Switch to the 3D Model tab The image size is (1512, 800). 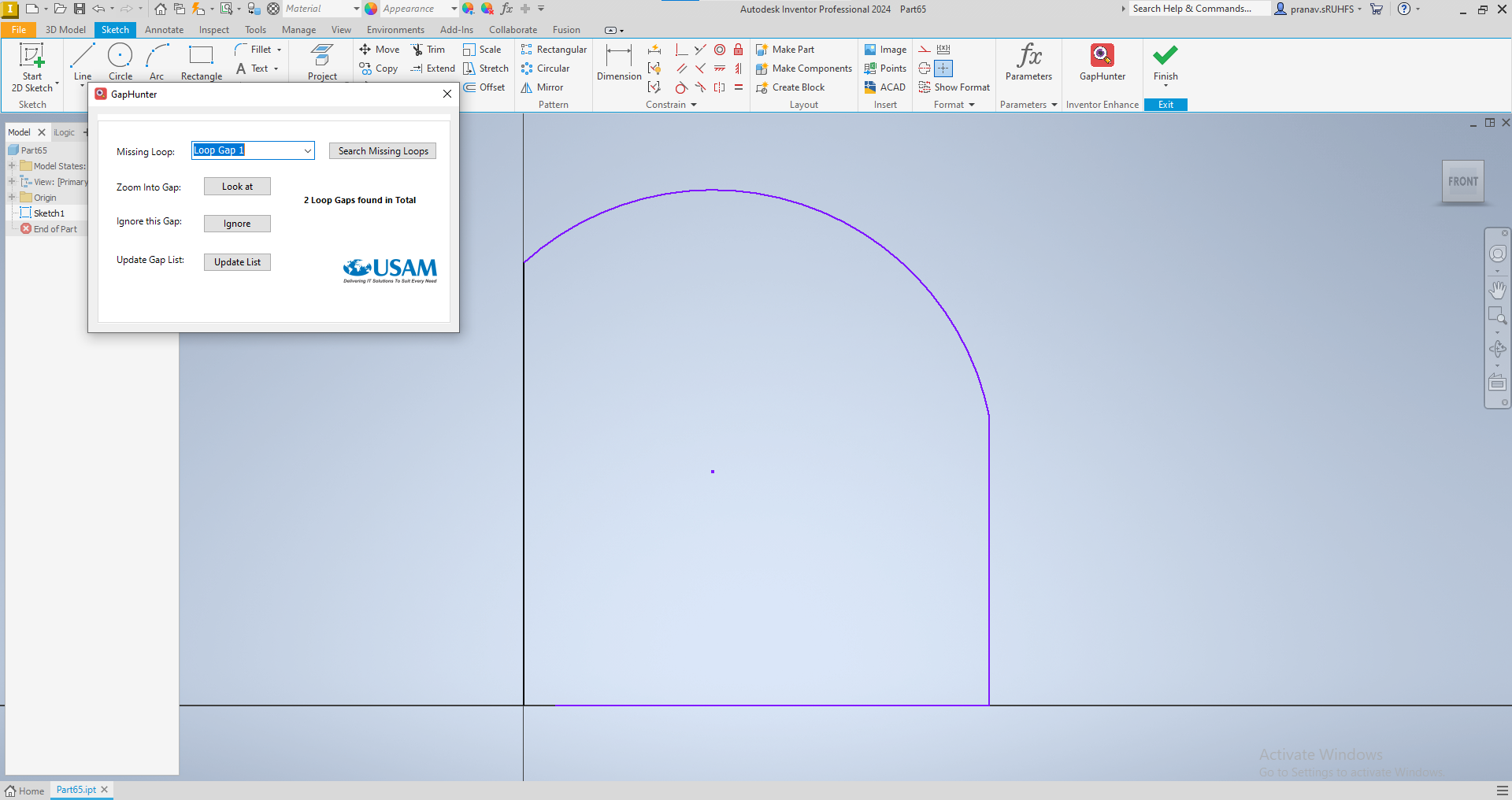65,30
